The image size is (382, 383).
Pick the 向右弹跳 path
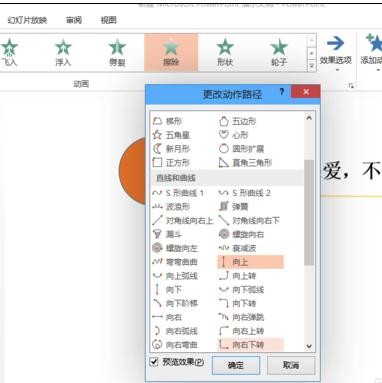tap(241, 317)
